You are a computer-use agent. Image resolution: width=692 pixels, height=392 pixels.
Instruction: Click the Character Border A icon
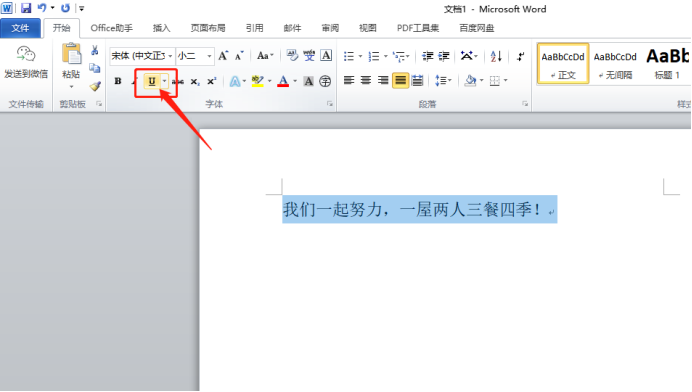(326, 56)
